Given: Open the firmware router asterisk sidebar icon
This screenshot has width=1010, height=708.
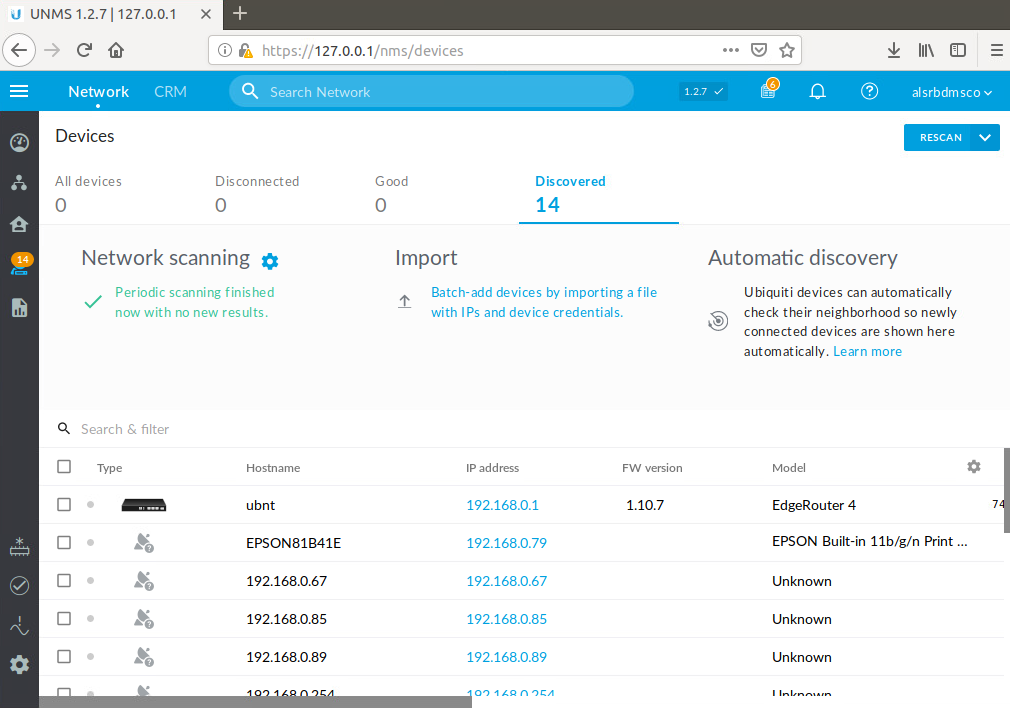Looking at the screenshot, I should pyautogui.click(x=19, y=547).
